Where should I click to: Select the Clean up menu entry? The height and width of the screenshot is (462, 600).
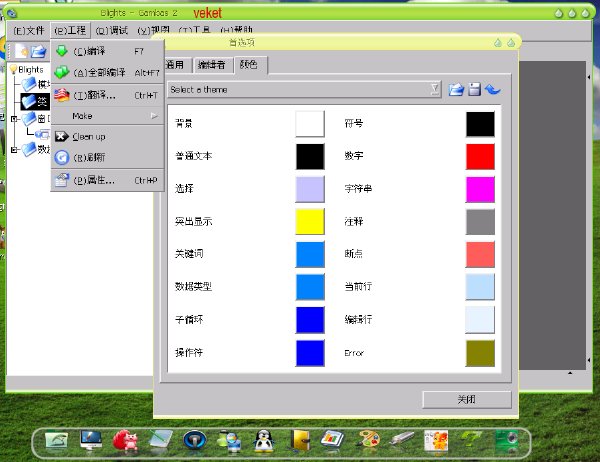coord(108,137)
